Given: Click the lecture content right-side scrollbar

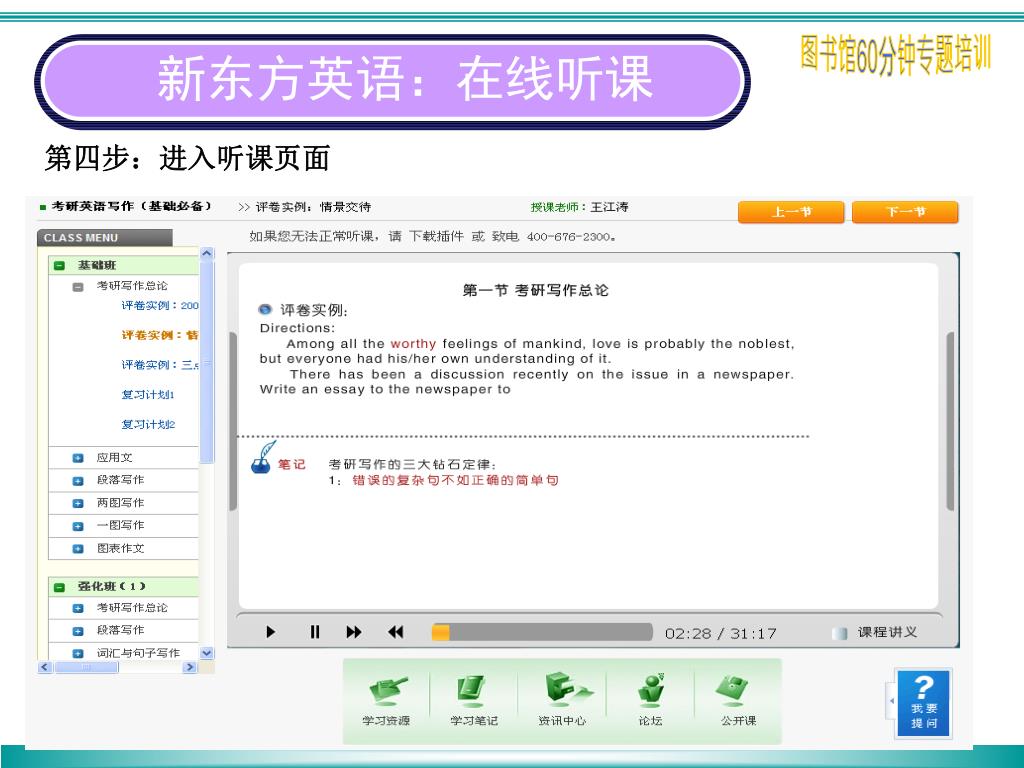Looking at the screenshot, I should tap(950, 421).
